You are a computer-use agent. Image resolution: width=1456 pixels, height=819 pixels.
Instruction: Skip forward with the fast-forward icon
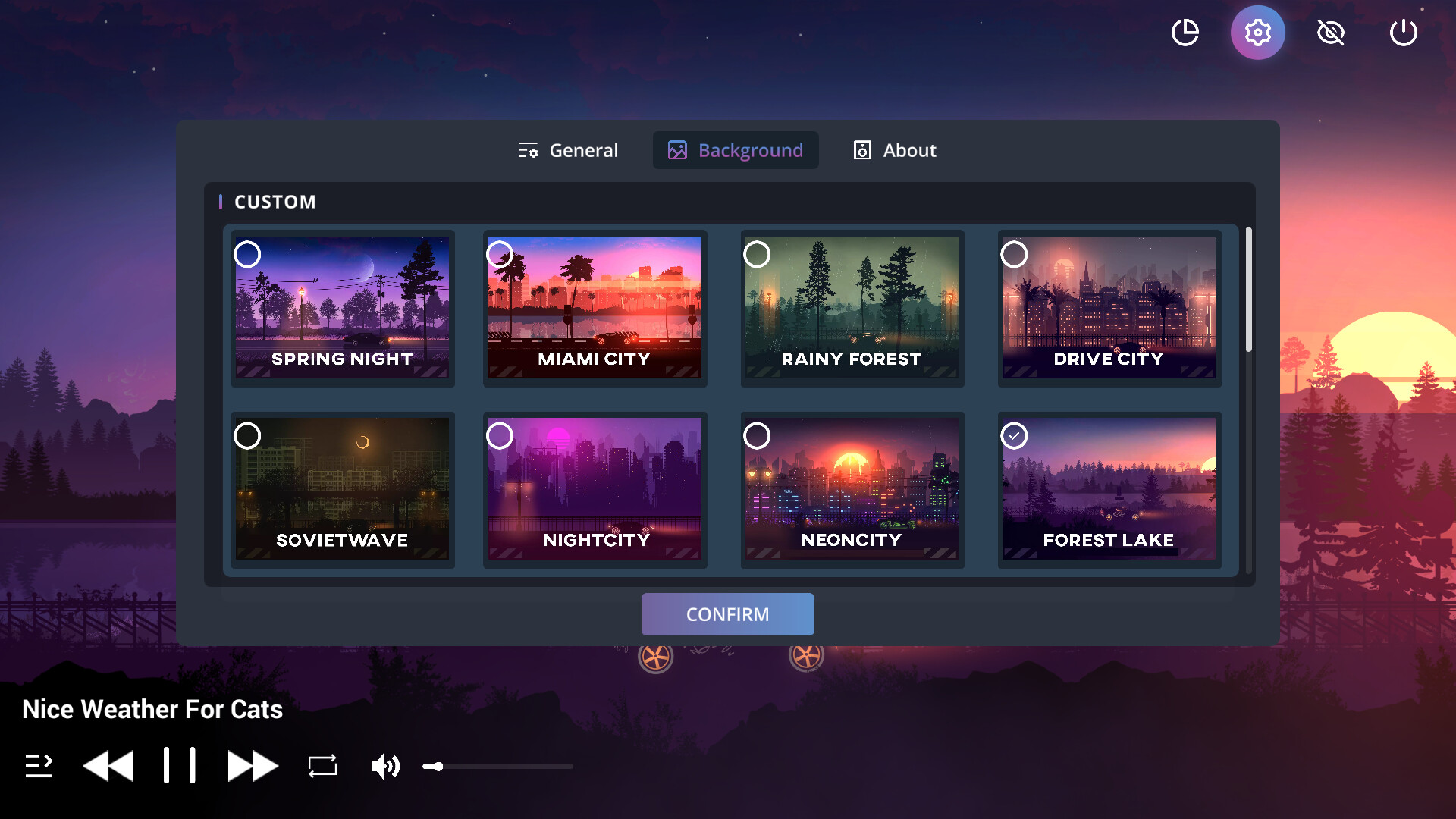(252, 766)
